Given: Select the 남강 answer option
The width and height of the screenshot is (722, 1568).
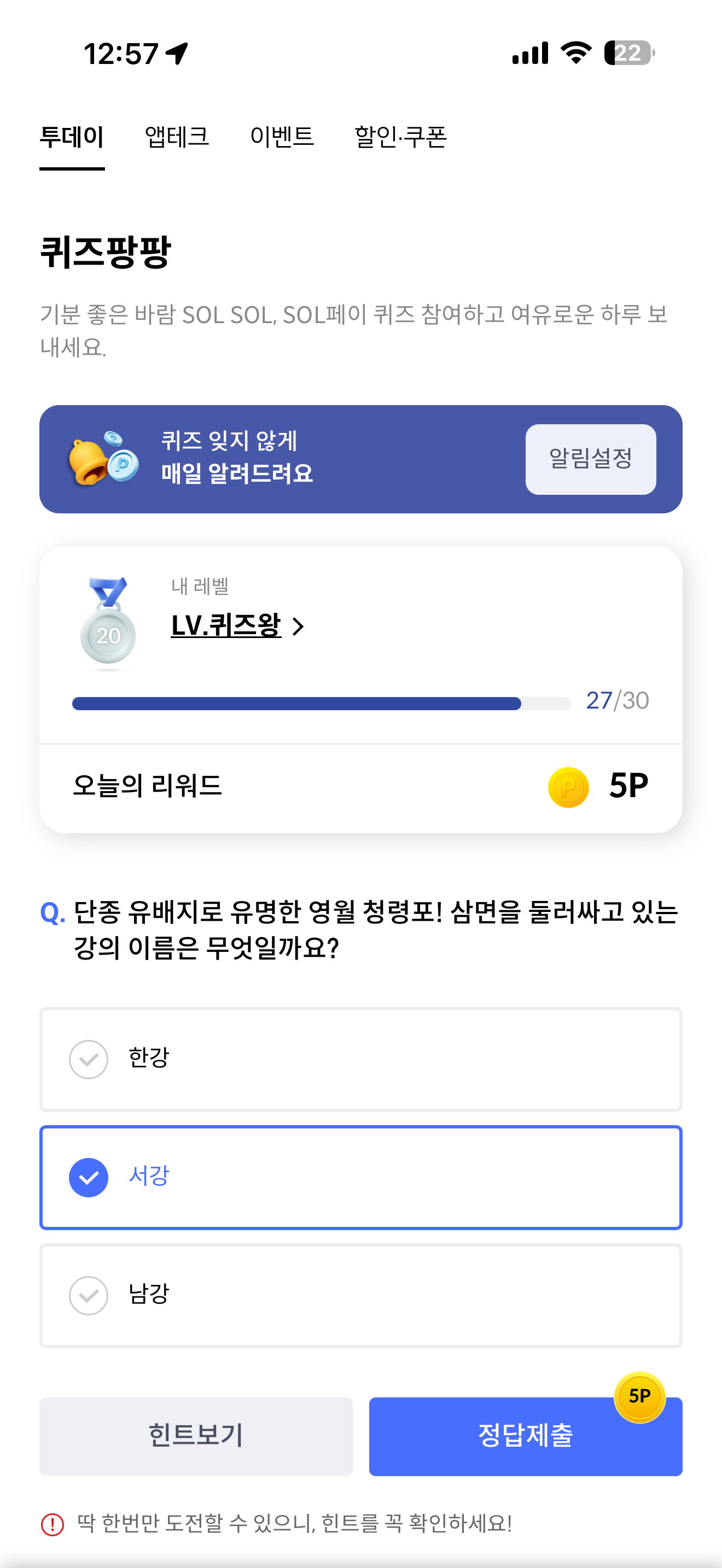Looking at the screenshot, I should coord(360,1295).
